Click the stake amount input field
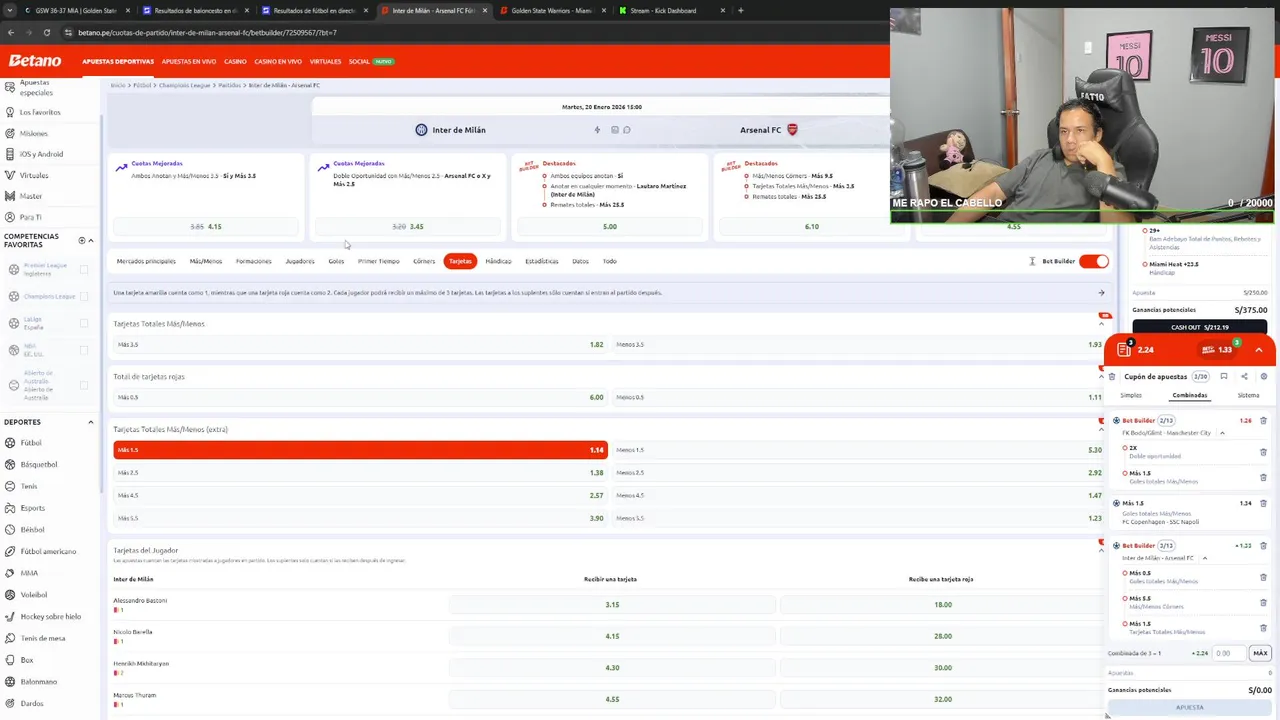The height and width of the screenshot is (720, 1280). pyautogui.click(x=1229, y=653)
